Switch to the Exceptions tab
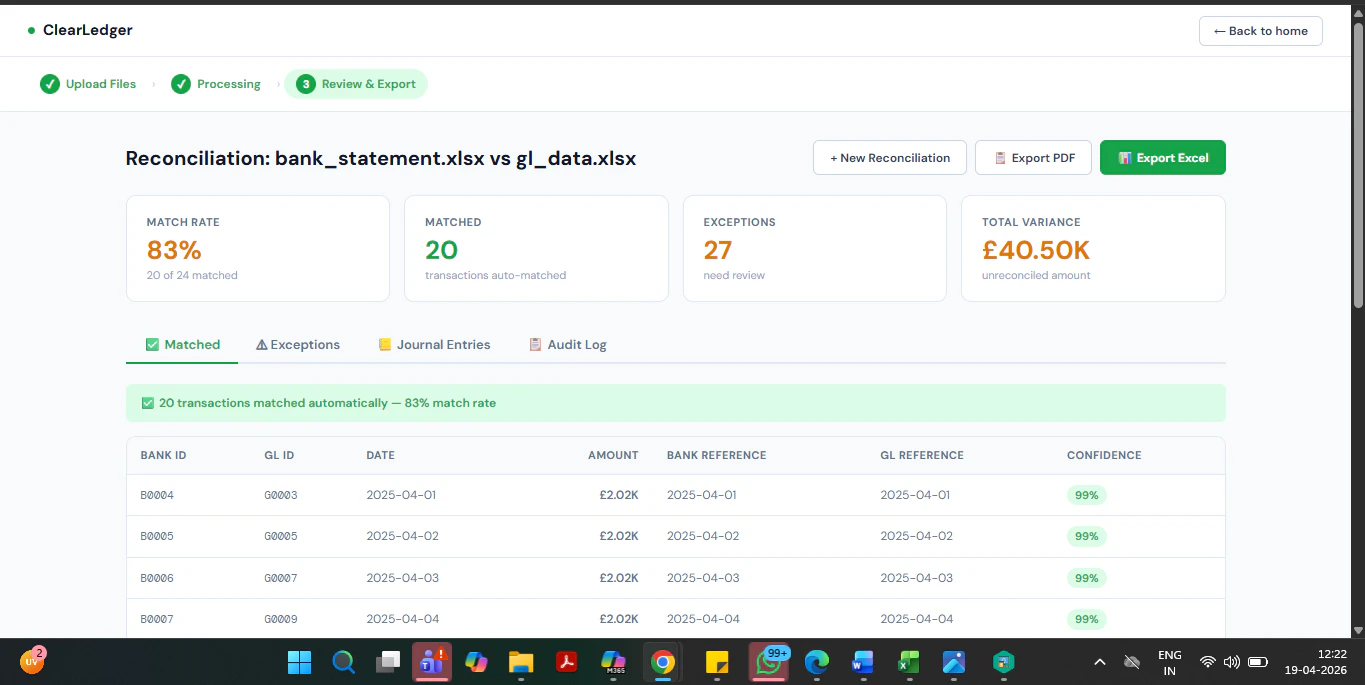 pos(298,344)
